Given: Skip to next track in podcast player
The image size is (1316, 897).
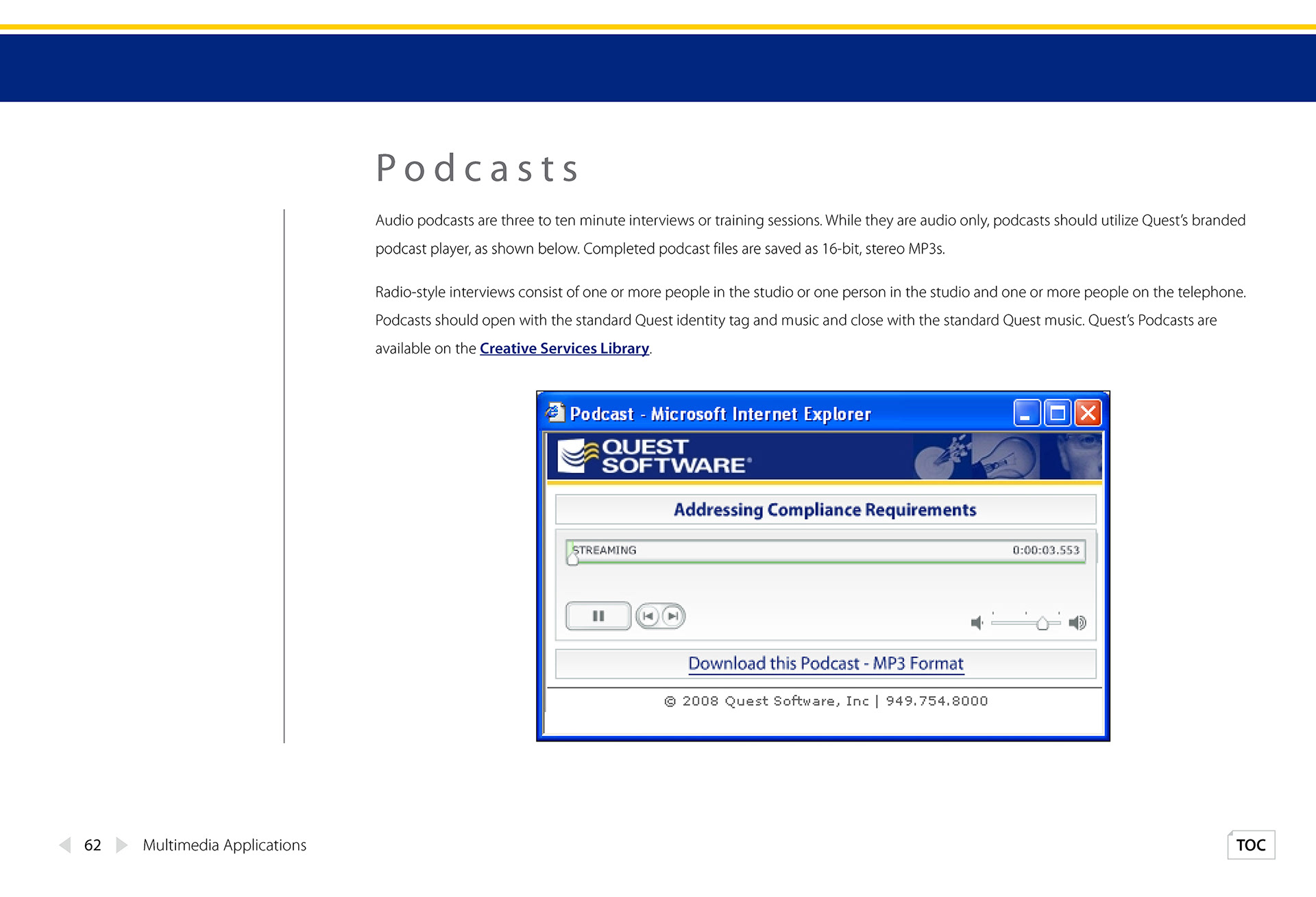Looking at the screenshot, I should [673, 616].
